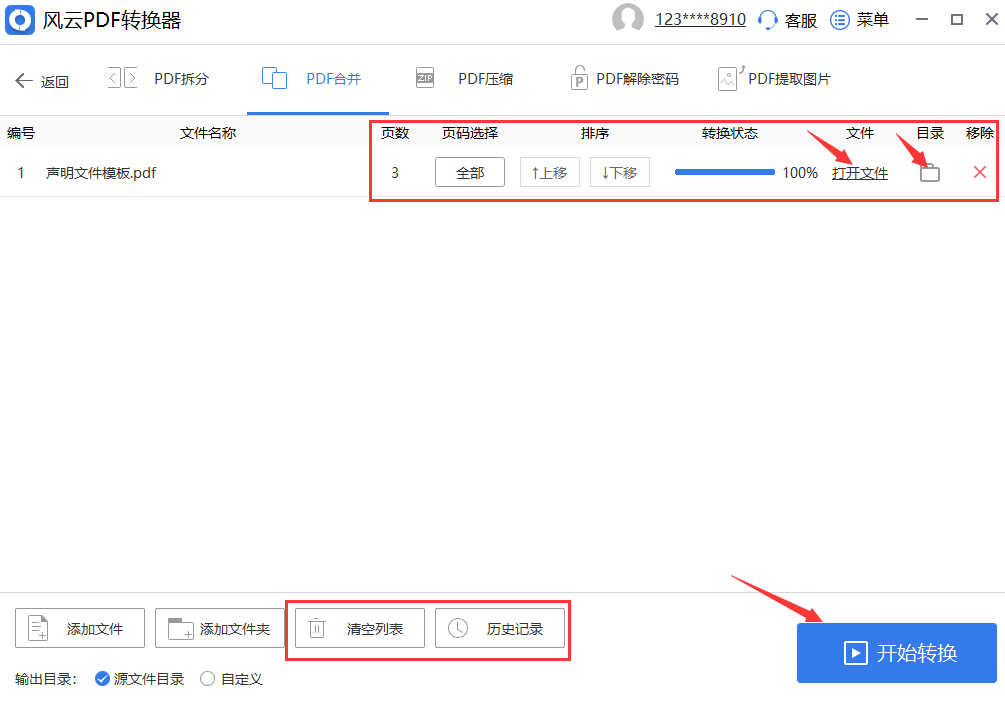Click the 全部 page selection button
The height and width of the screenshot is (706, 1005).
[470, 172]
